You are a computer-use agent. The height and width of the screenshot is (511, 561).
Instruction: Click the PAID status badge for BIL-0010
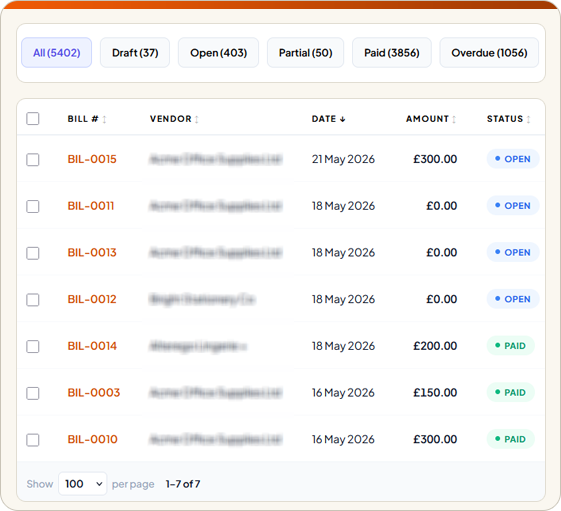511,439
